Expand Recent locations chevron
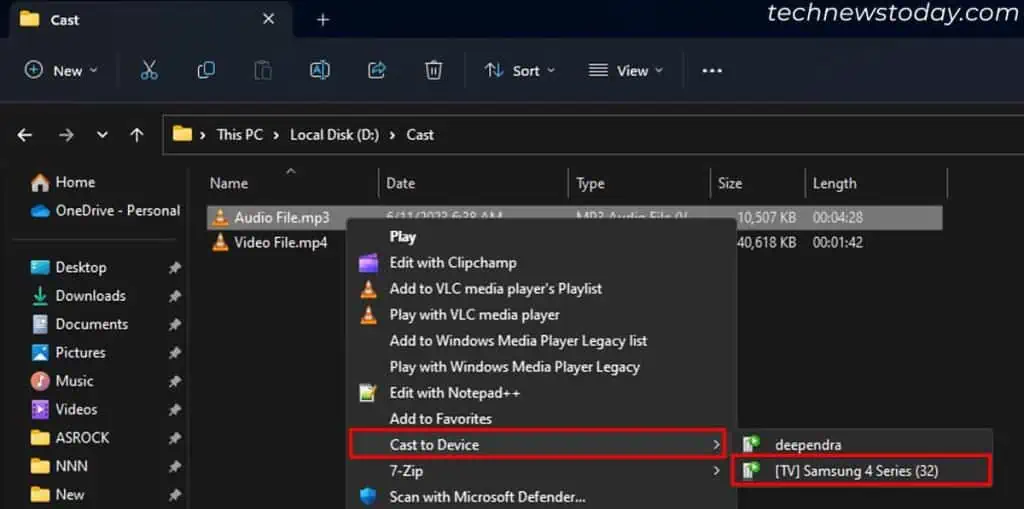1024x509 pixels. click(x=102, y=135)
